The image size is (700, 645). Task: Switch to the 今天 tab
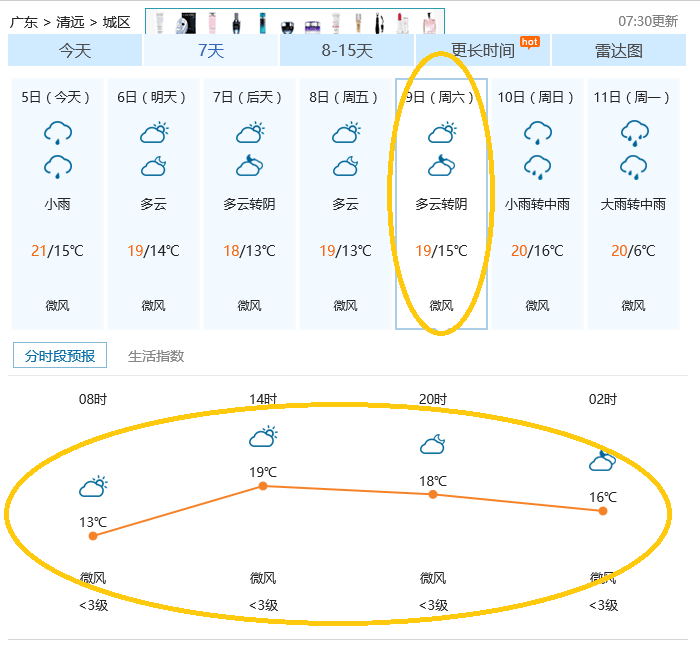(75, 50)
